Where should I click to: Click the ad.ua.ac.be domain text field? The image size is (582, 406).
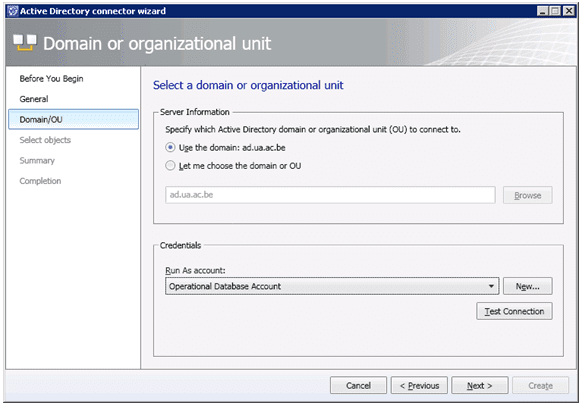click(330, 195)
